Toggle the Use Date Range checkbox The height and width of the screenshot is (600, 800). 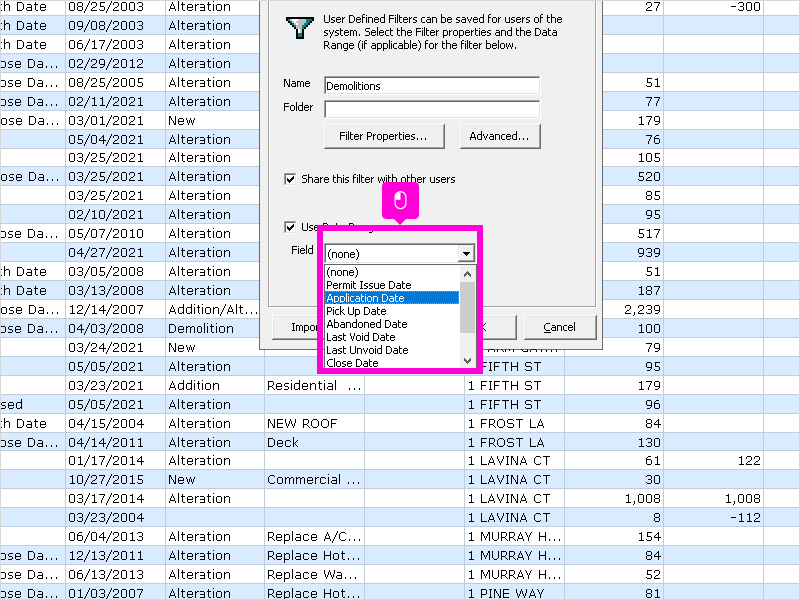point(290,227)
